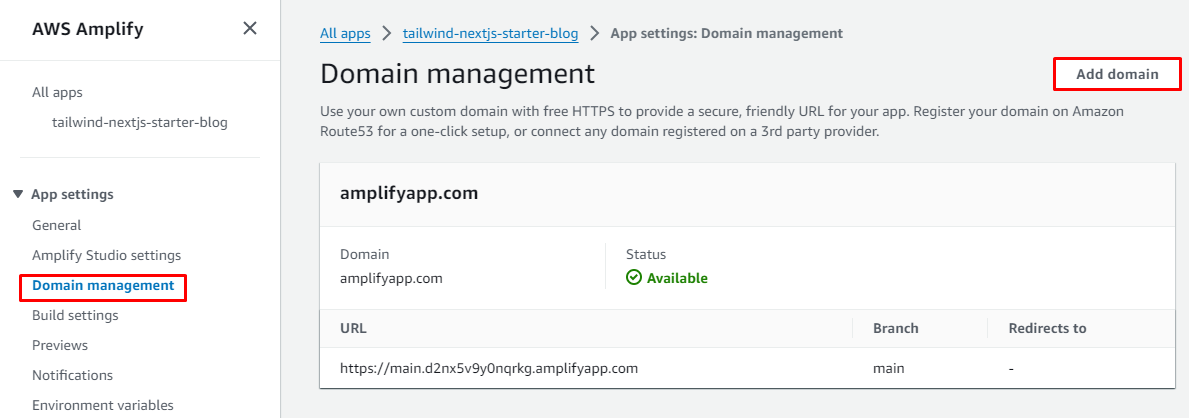
Task: Go to Build settings
Action: click(x=75, y=315)
